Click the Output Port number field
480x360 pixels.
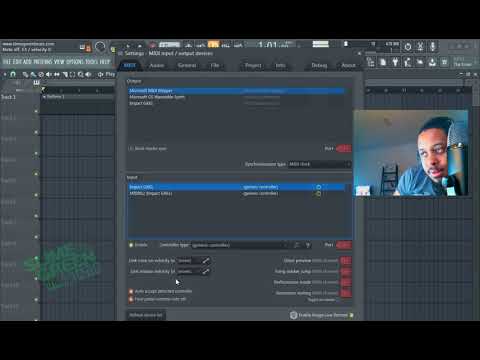pyautogui.click(x=344, y=148)
